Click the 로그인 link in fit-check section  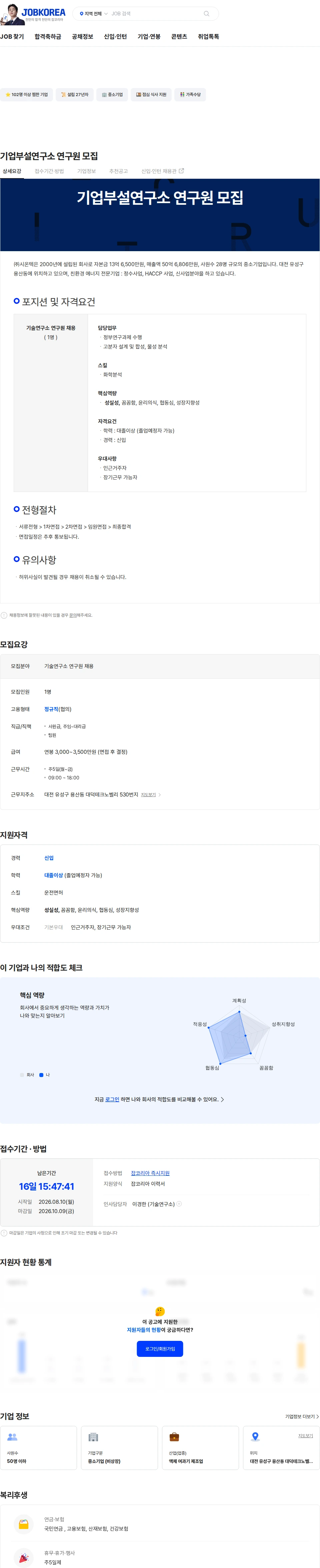(x=112, y=1099)
